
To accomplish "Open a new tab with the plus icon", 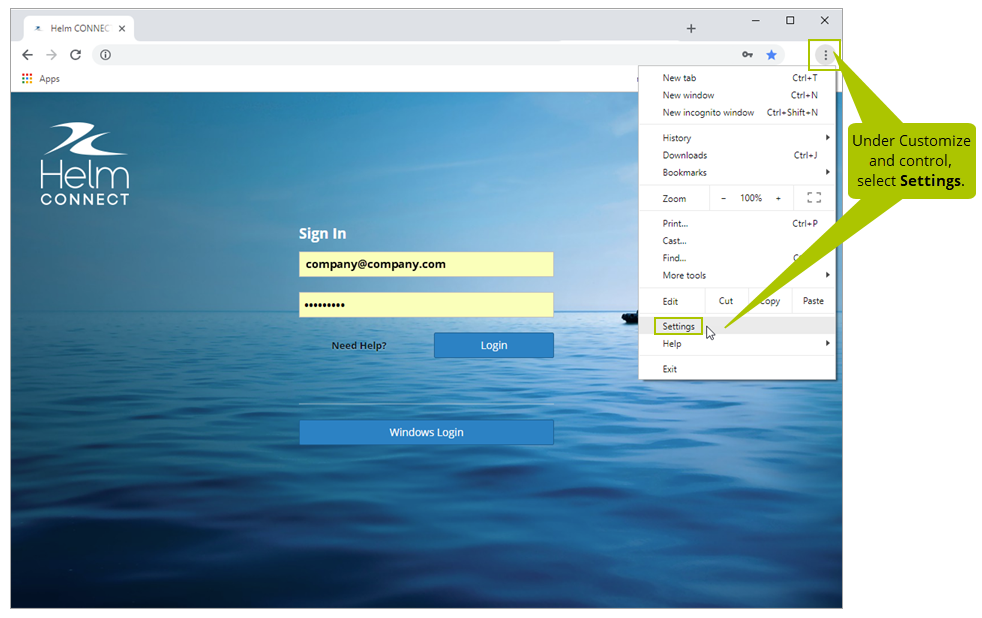I will pyautogui.click(x=691, y=28).
